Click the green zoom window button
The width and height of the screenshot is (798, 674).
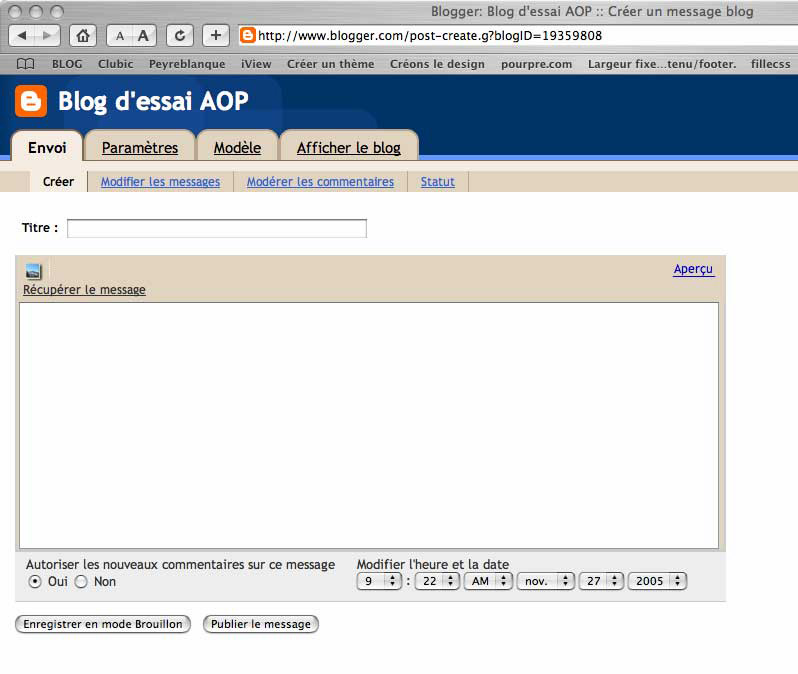57,11
